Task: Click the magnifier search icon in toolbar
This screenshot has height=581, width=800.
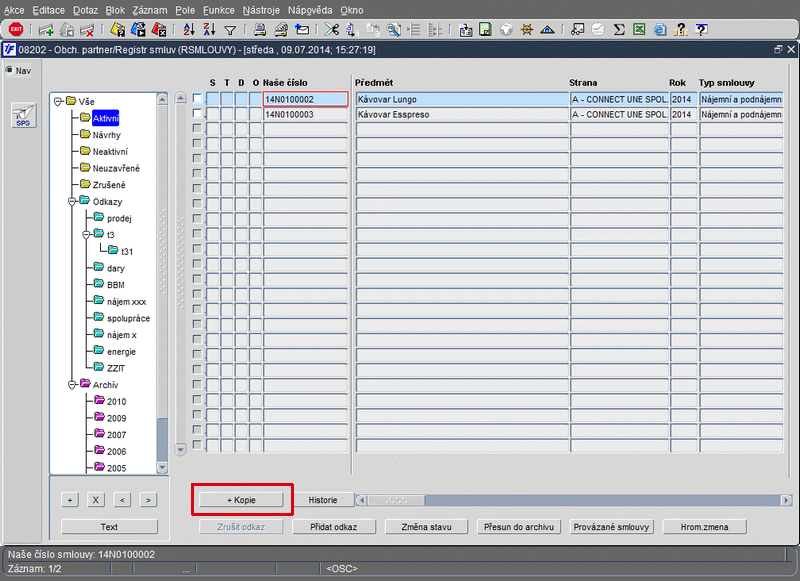Action: point(393,30)
